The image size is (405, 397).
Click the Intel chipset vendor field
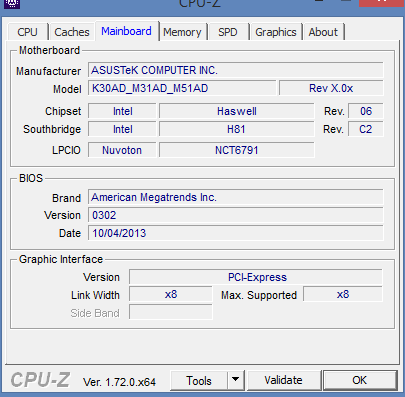pos(122,111)
